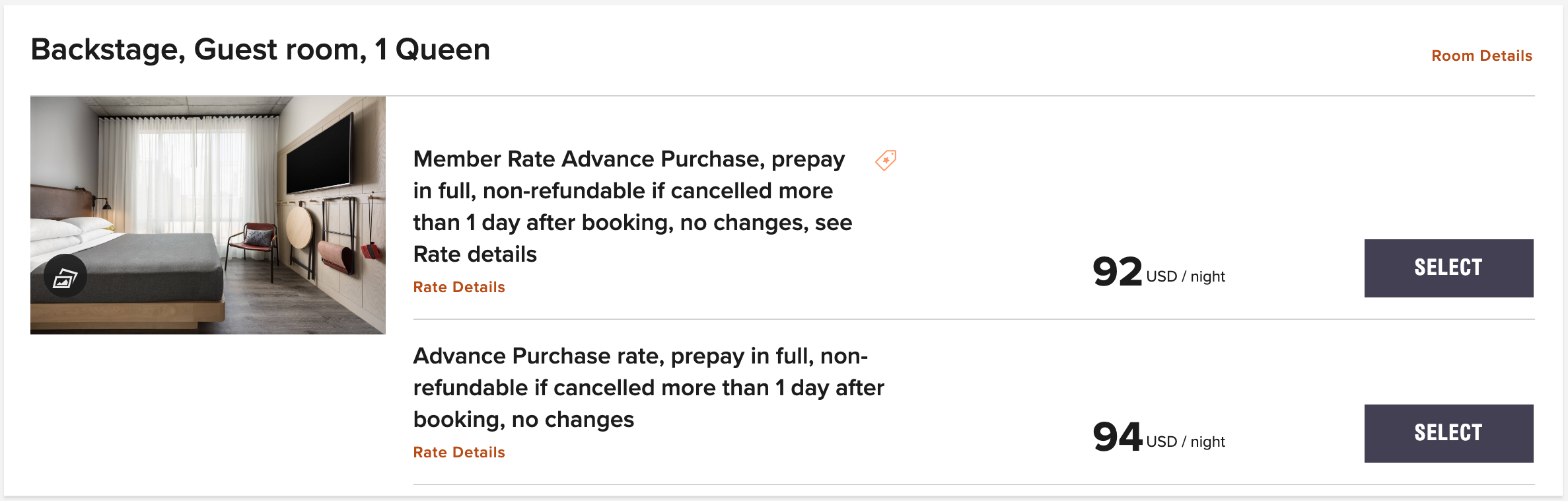Open Rate Details for Advance Purchase rate

pyautogui.click(x=459, y=452)
